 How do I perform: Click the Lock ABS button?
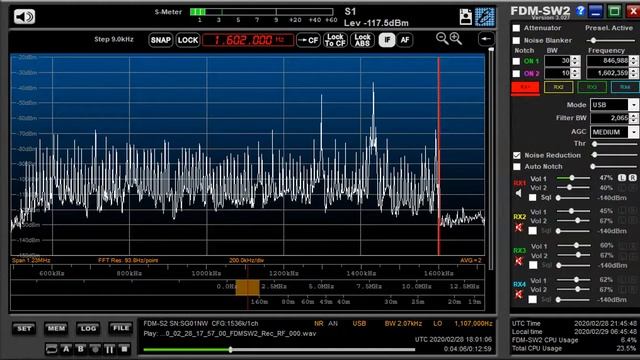click(362, 40)
